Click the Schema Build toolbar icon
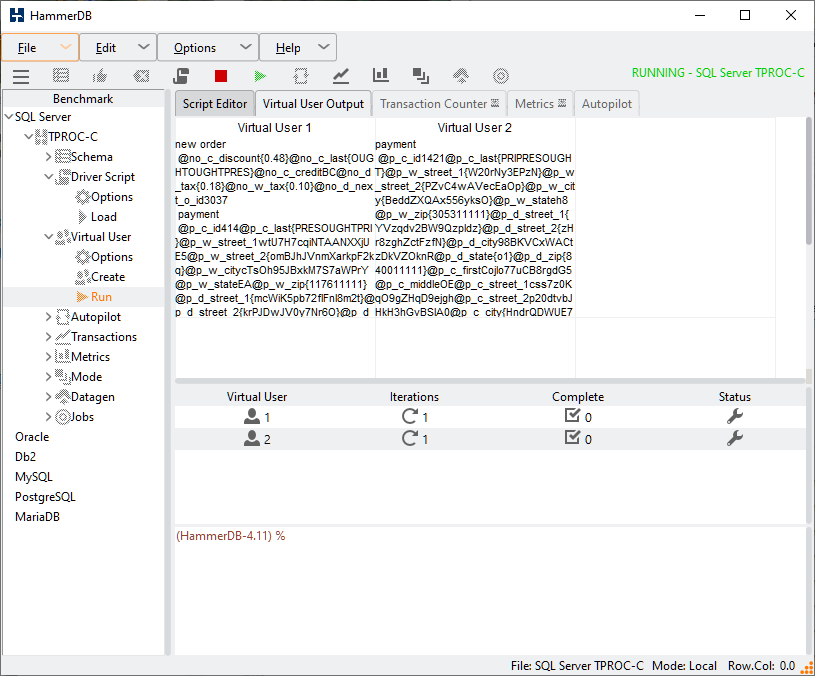Screen dimensions: 815x676 (61, 76)
